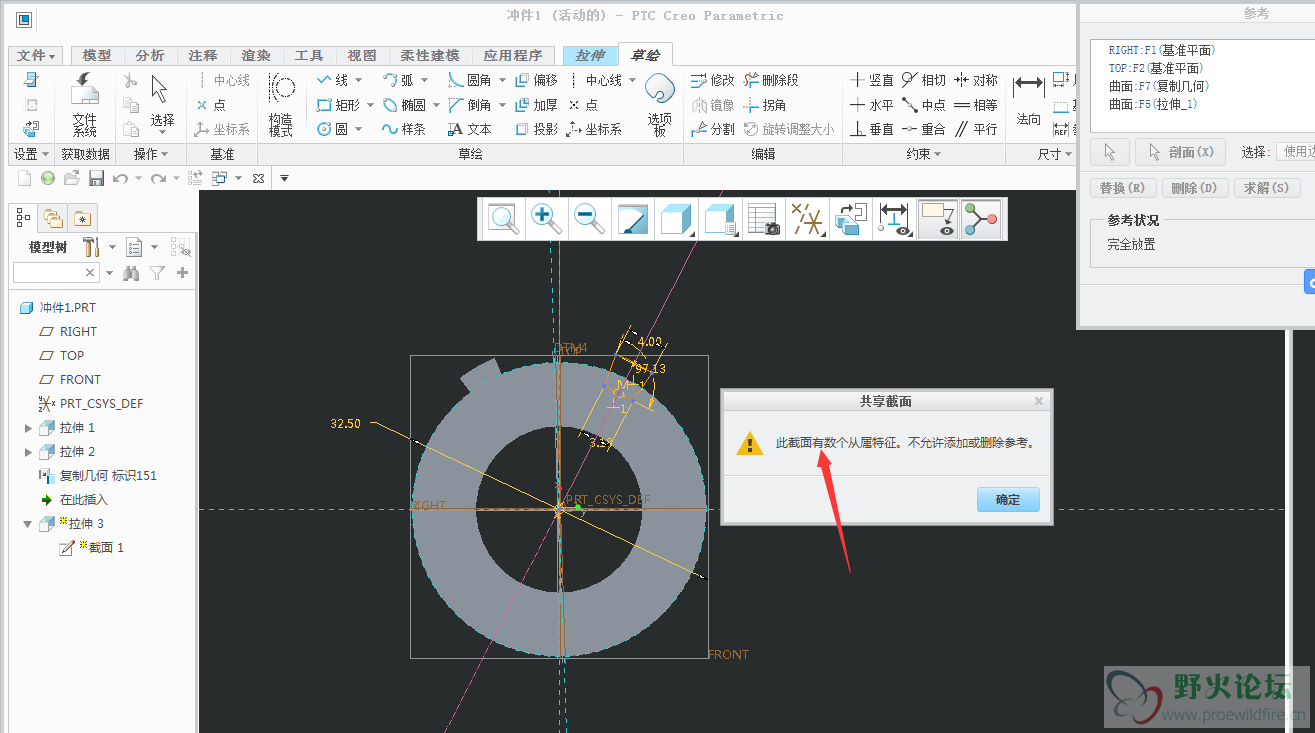1315x733 pixels.
Task: Collapse the 拉伸 3 feature node
Action: [28, 524]
